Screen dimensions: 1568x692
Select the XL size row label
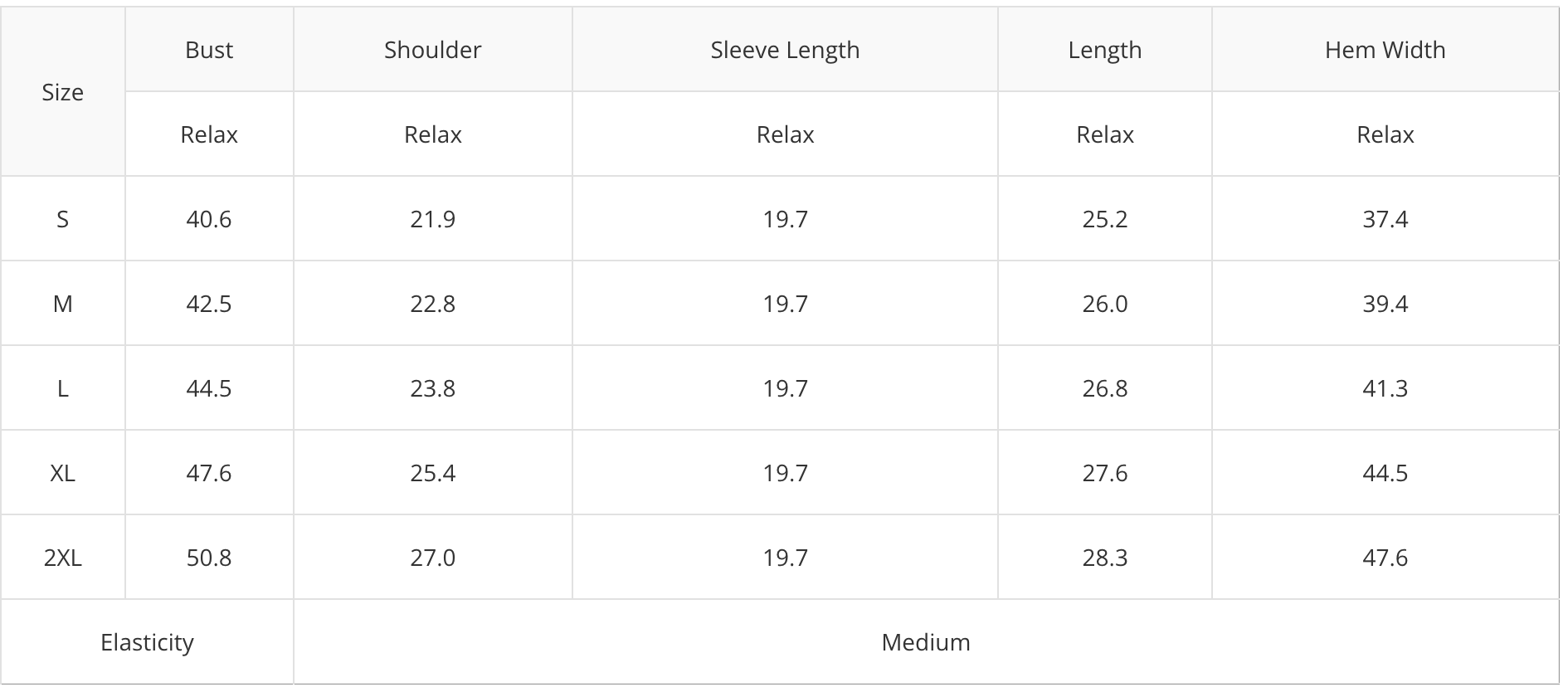[x=62, y=473]
